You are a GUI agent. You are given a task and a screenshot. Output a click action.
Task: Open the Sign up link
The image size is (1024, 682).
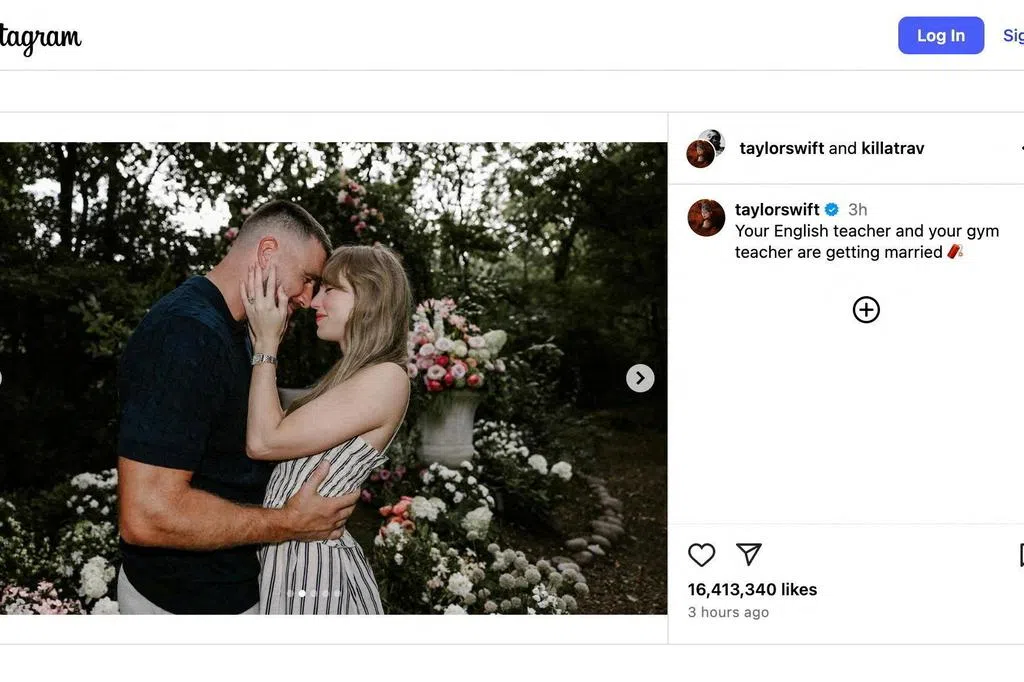[x=1012, y=36]
